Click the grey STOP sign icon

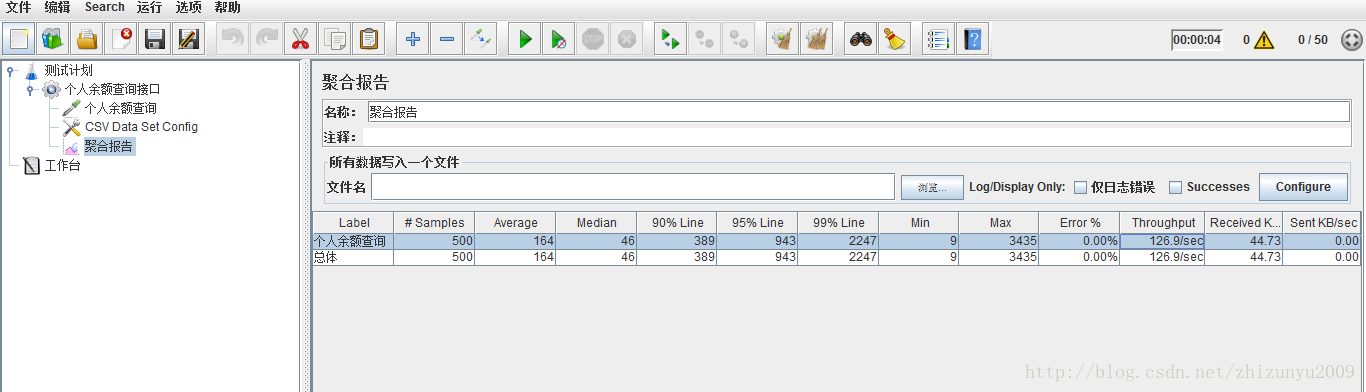pos(593,40)
